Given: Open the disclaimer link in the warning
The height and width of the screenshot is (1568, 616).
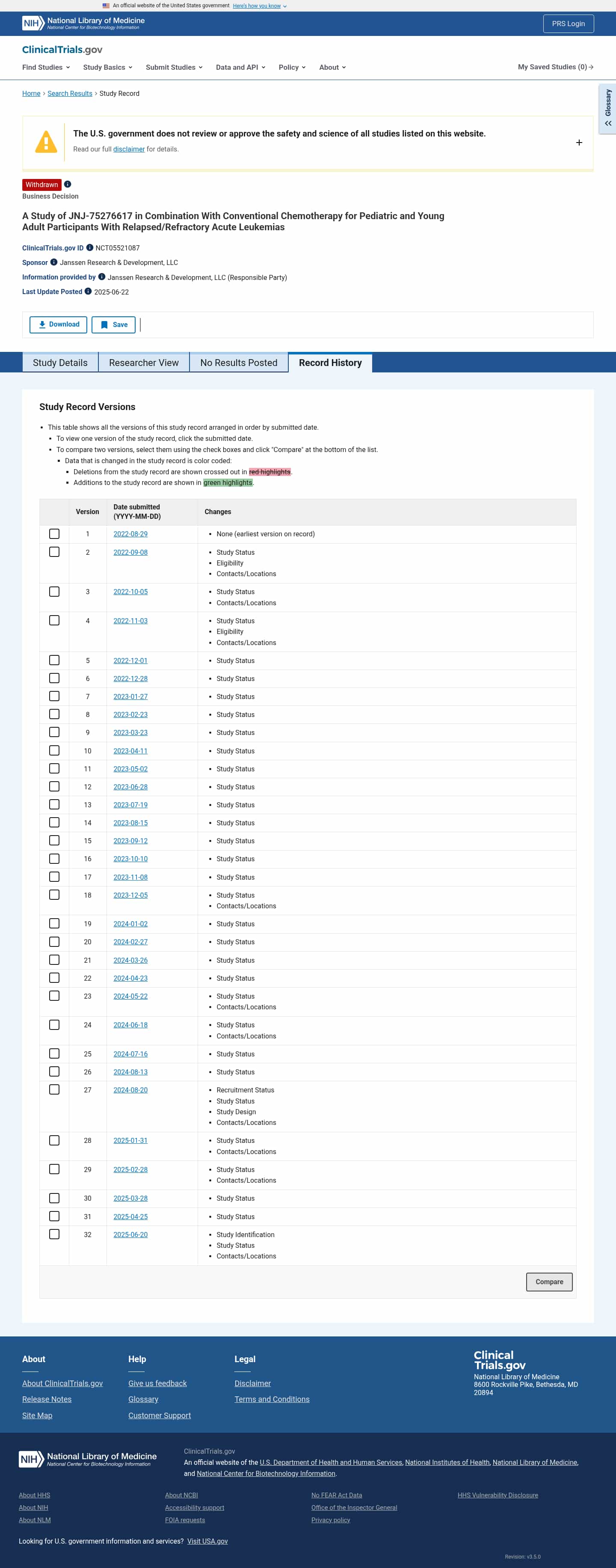Looking at the screenshot, I should click(129, 149).
